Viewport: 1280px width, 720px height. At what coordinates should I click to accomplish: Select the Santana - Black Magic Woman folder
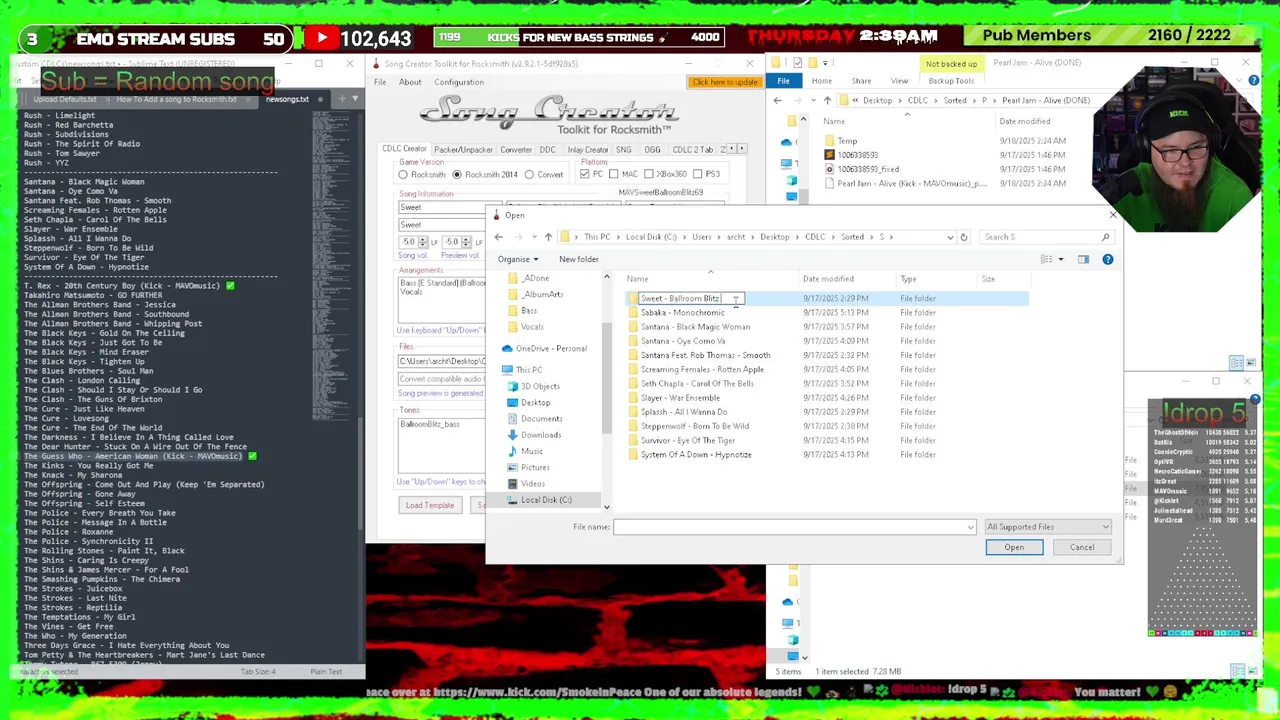pyautogui.click(x=695, y=327)
